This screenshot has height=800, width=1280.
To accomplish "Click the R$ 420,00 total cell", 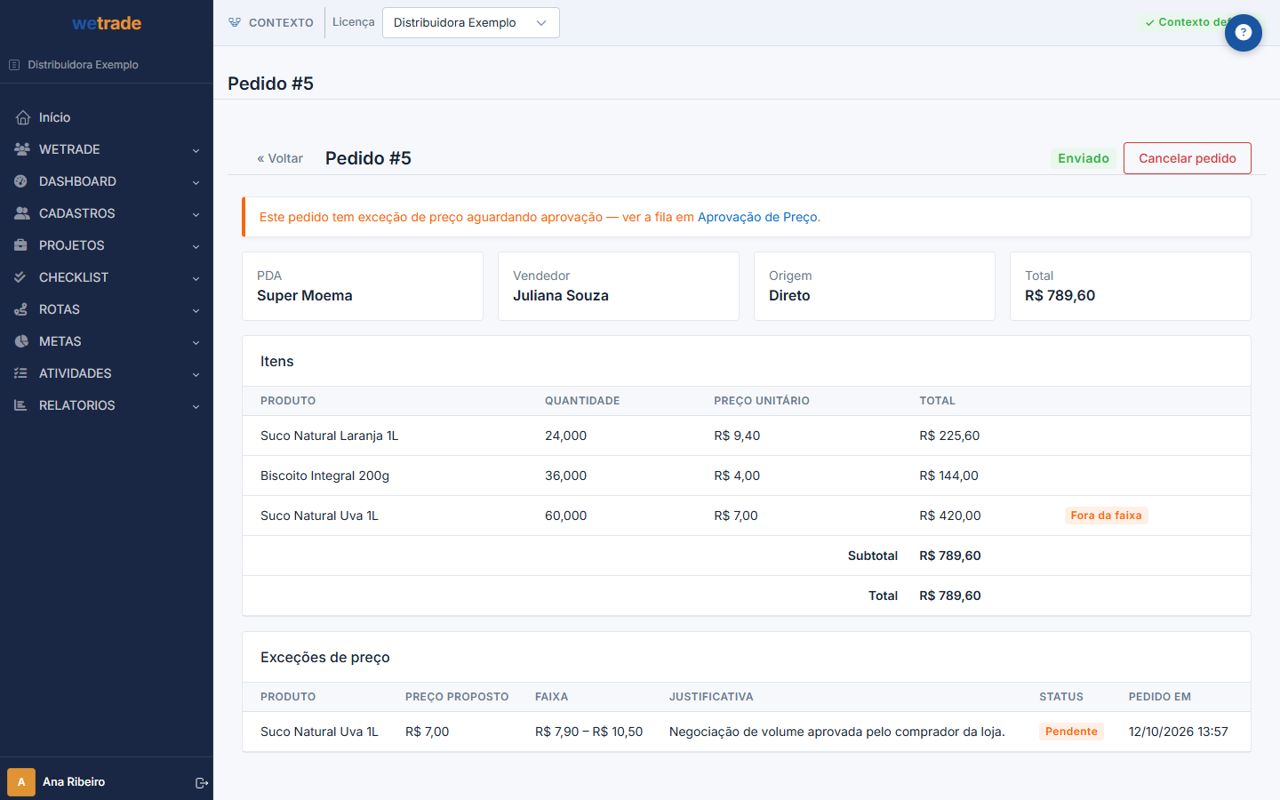I will [950, 516].
